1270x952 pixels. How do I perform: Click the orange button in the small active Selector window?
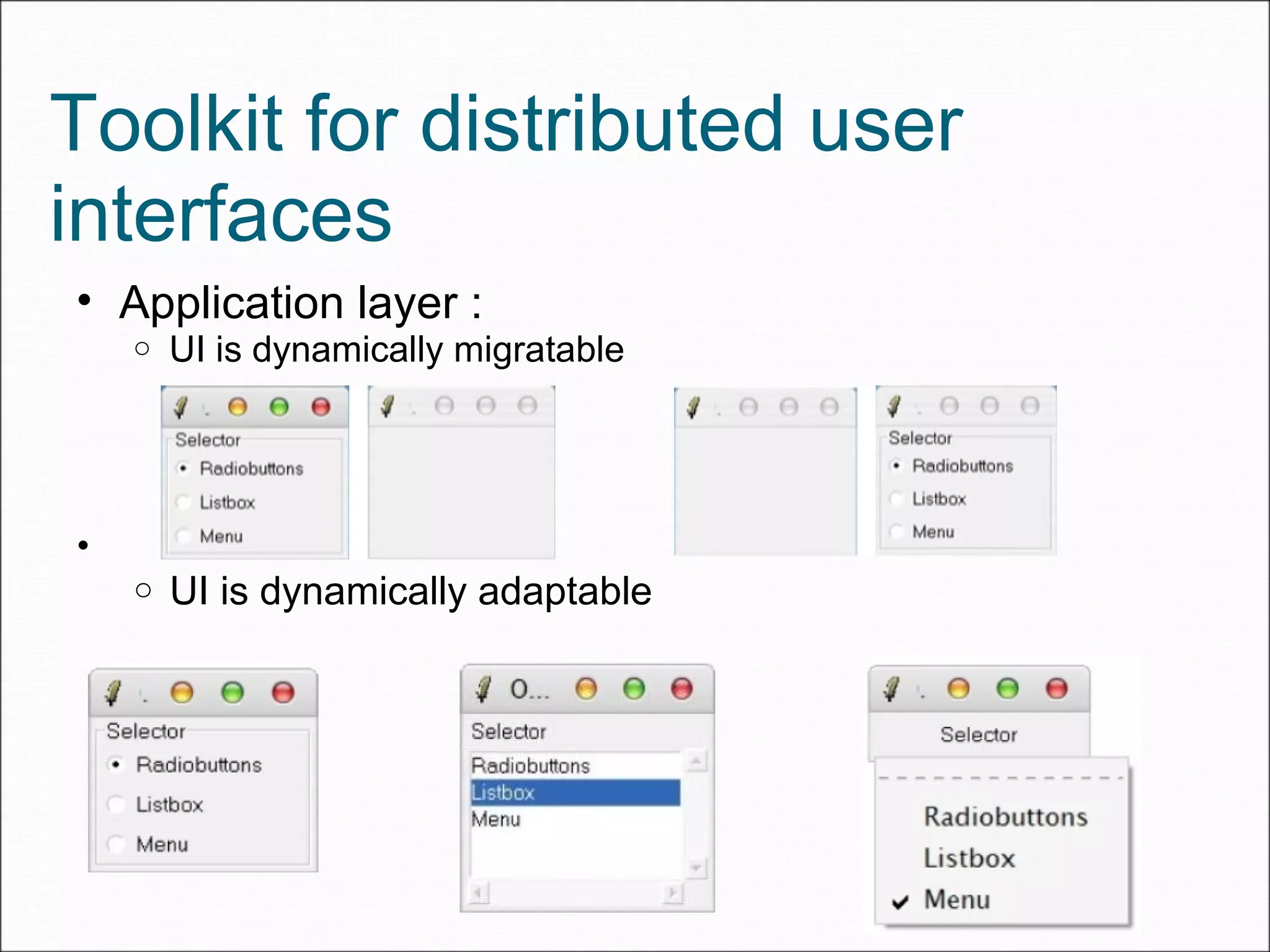tap(238, 407)
